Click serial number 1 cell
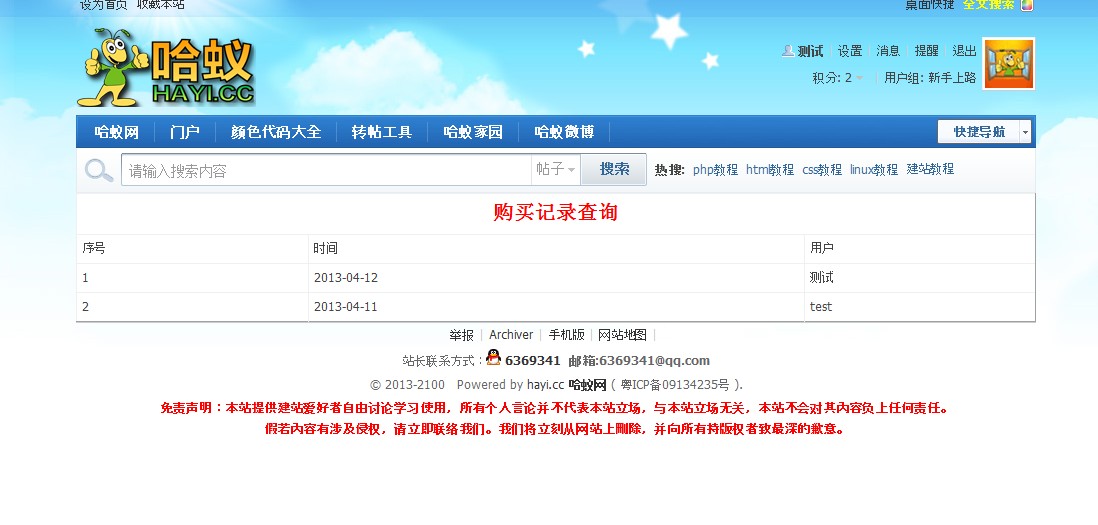 (85, 278)
